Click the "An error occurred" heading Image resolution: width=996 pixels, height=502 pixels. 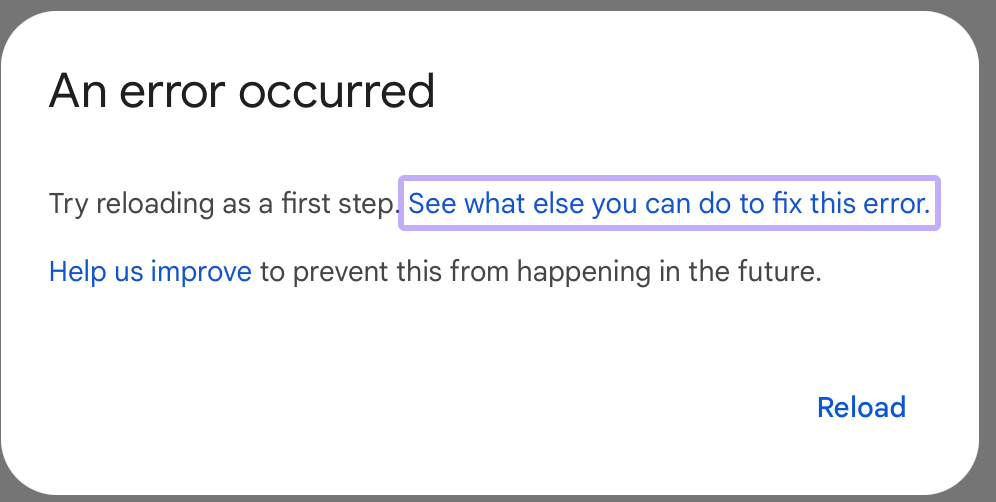[x=242, y=93]
